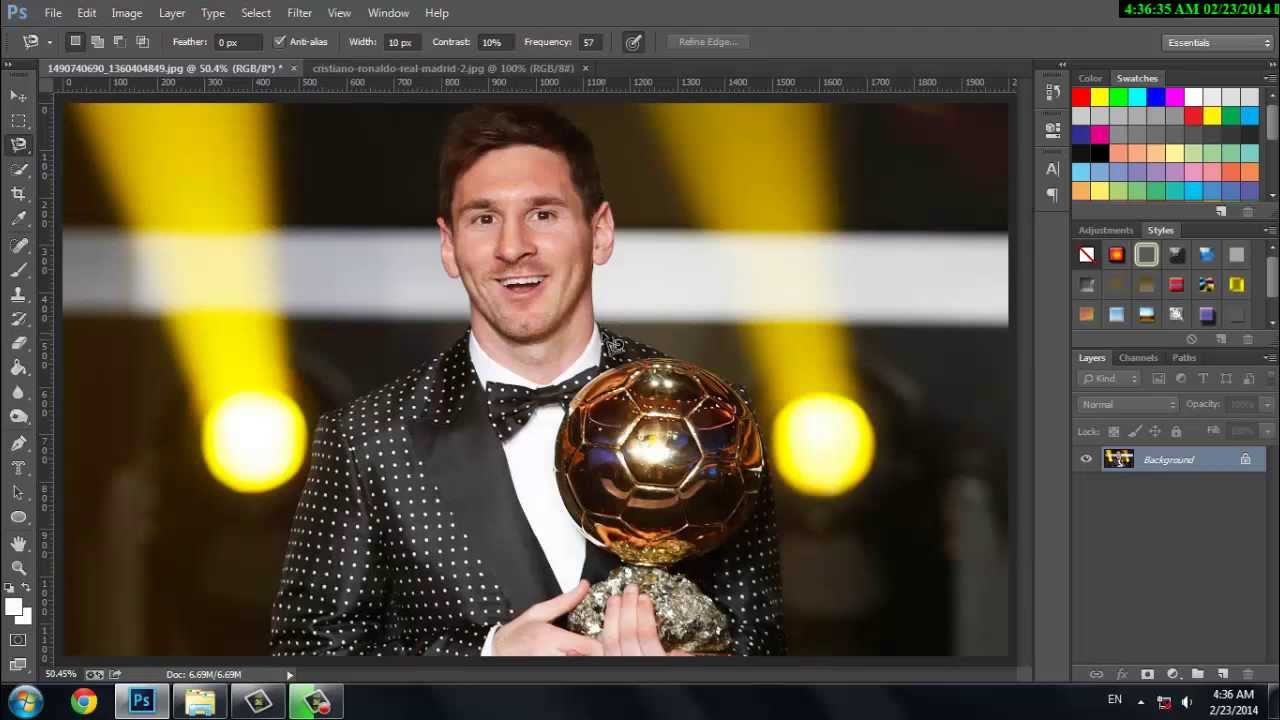Select the Paint Bucket tool
The height and width of the screenshot is (720, 1280).
coord(19,368)
